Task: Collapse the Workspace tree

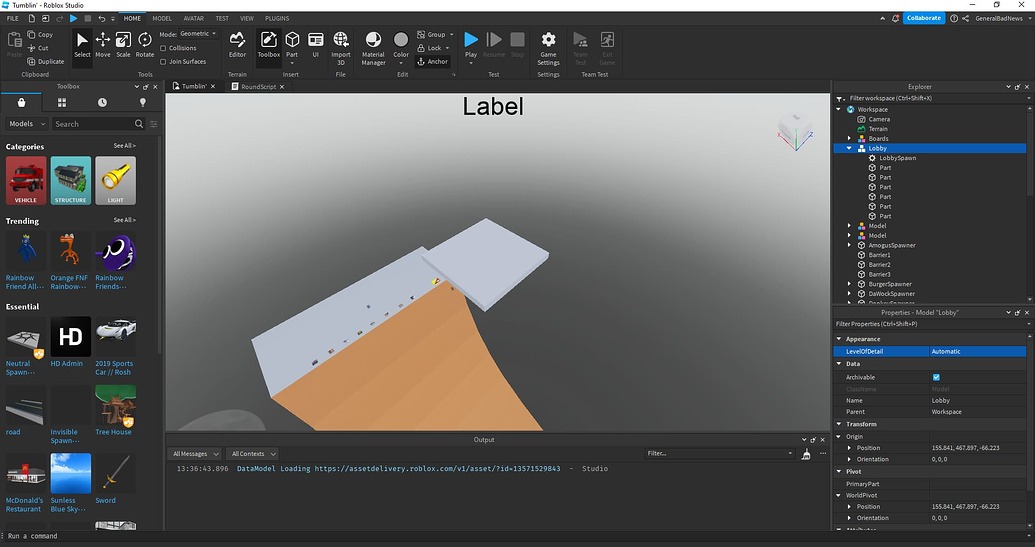Action: [x=839, y=110]
